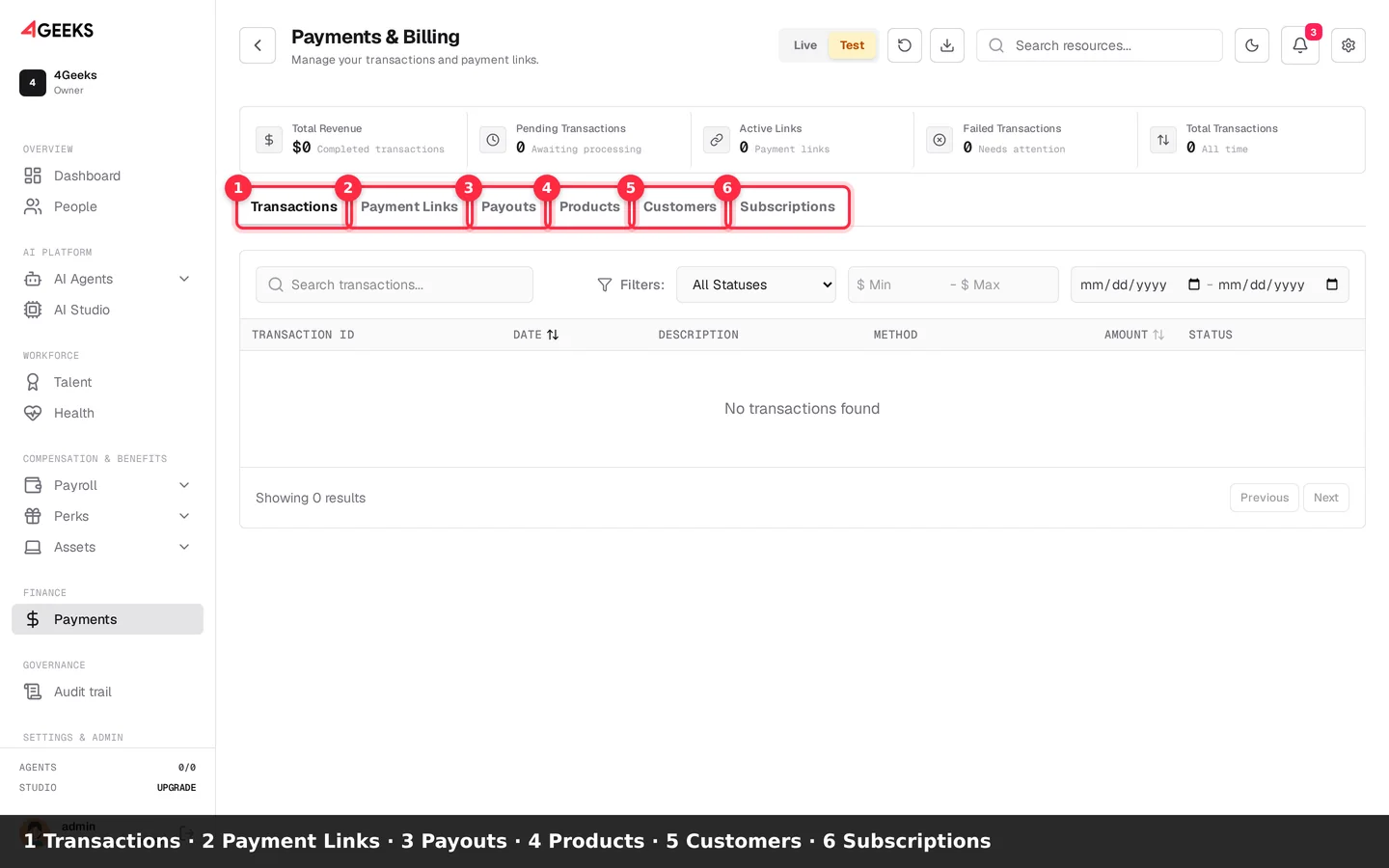This screenshot has height=868, width=1389.
Task: Click the Previous page button
Action: point(1265,498)
